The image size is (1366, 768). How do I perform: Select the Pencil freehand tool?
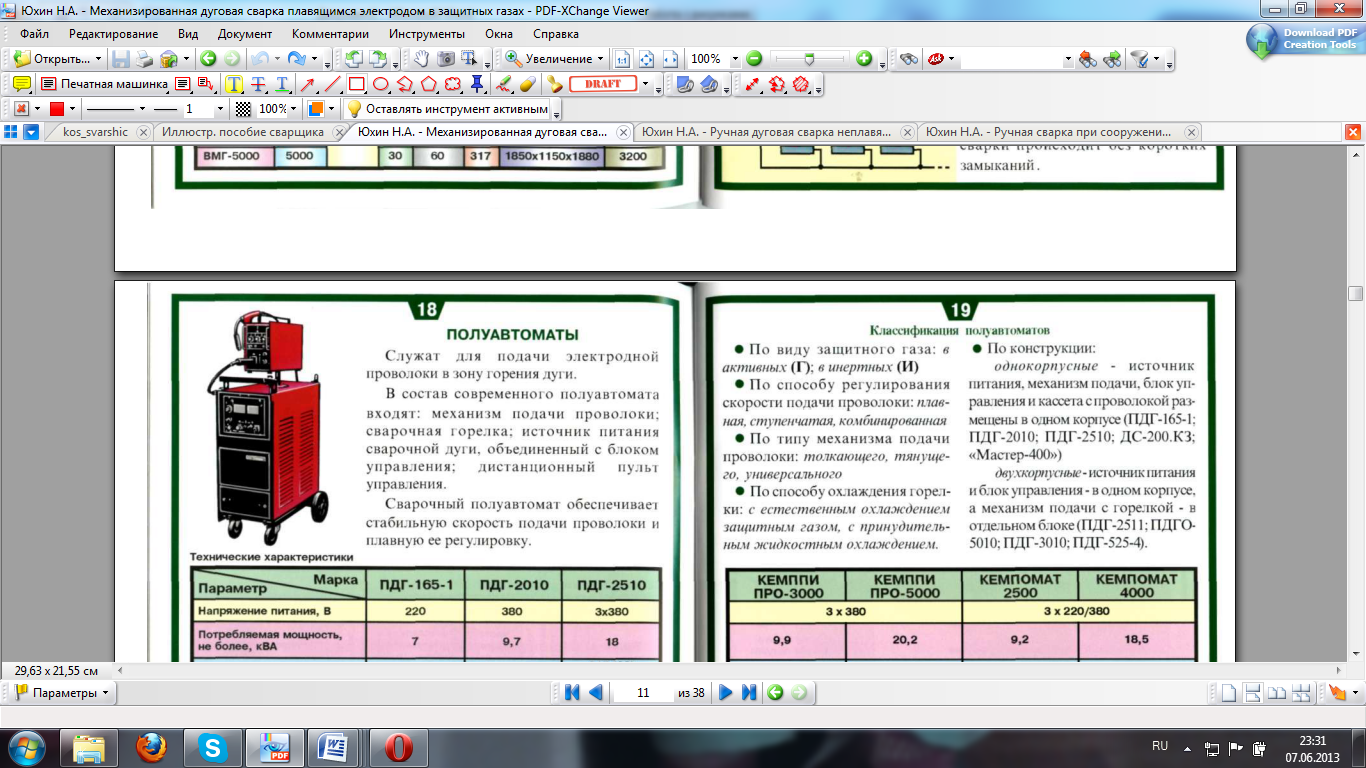coord(505,84)
